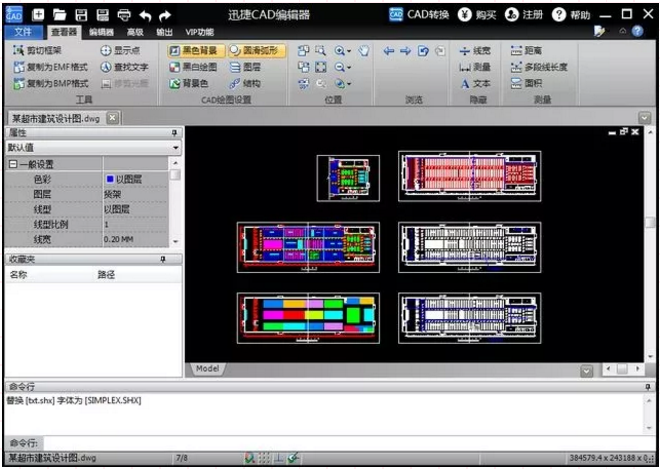Select the 面积 area measuring tool
This screenshot has width=660, height=469.
pos(526,83)
